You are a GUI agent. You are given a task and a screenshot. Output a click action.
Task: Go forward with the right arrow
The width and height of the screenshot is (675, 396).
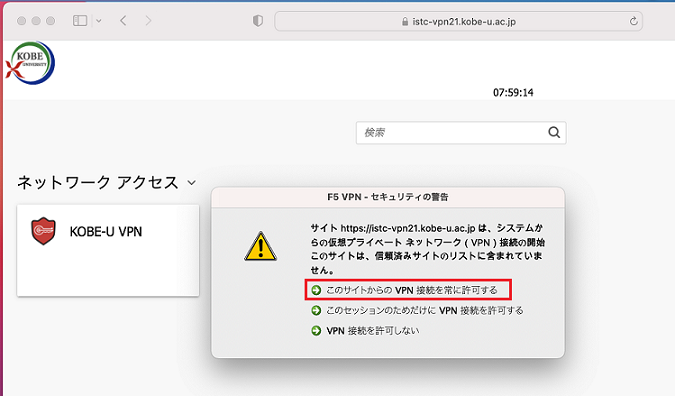click(x=149, y=21)
